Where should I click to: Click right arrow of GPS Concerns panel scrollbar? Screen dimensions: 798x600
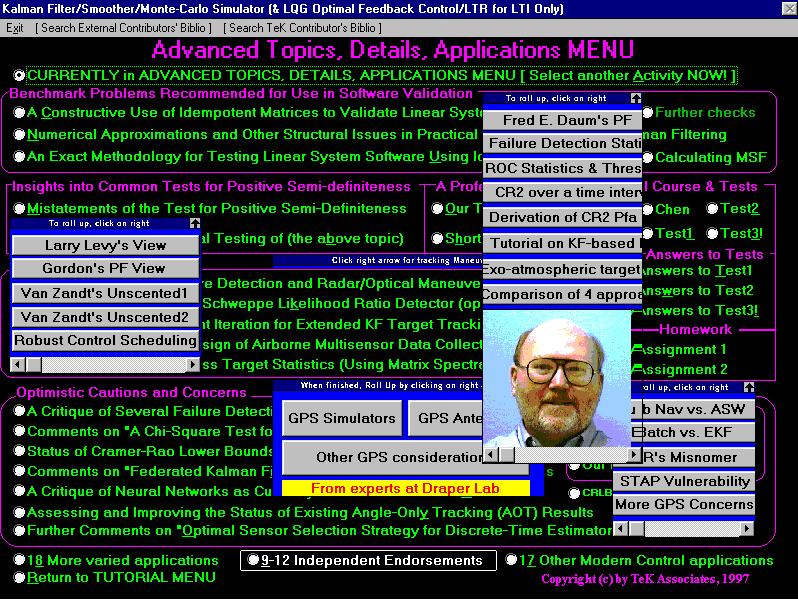(747, 529)
